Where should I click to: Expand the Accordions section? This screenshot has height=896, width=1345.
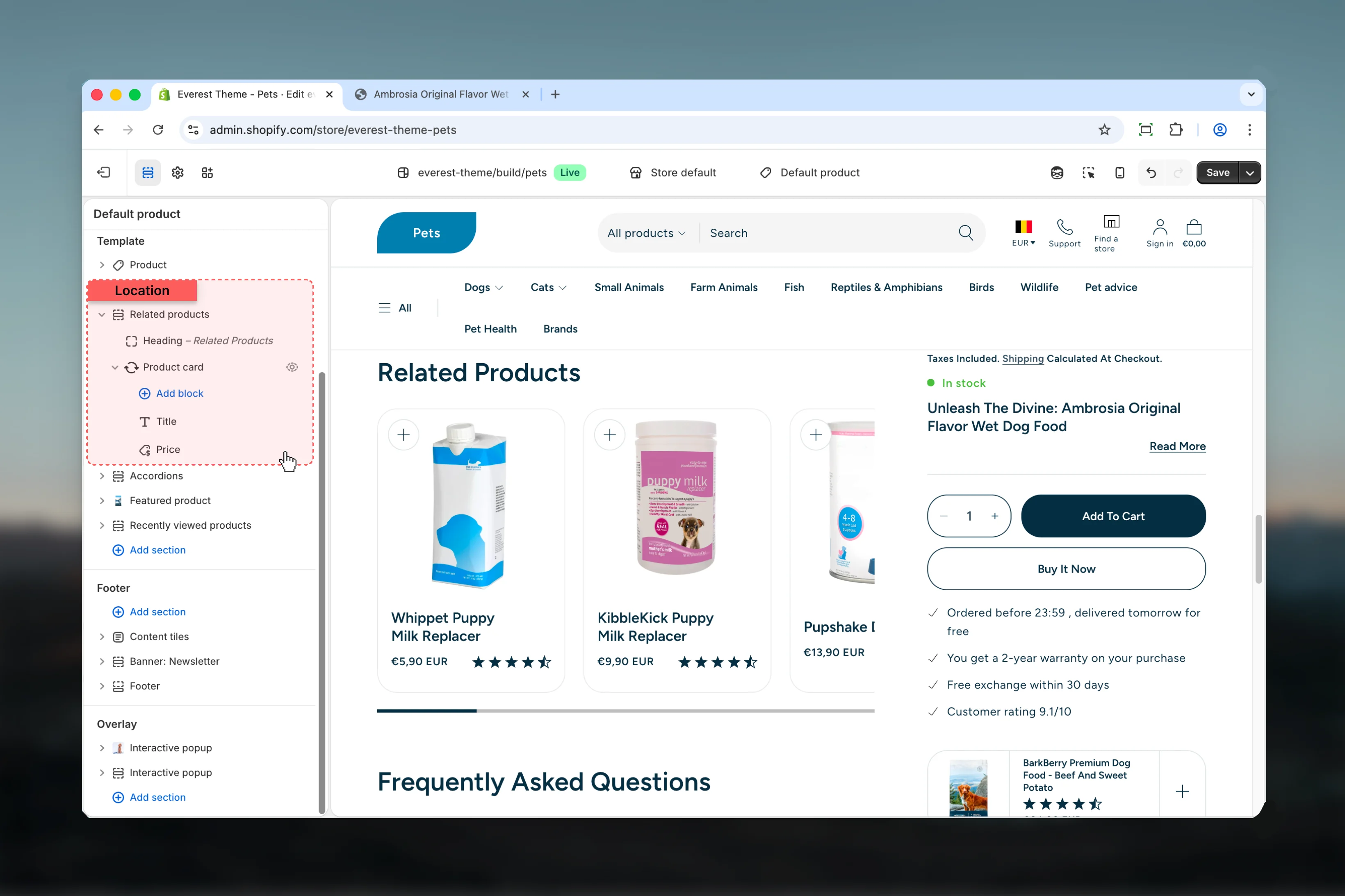102,476
